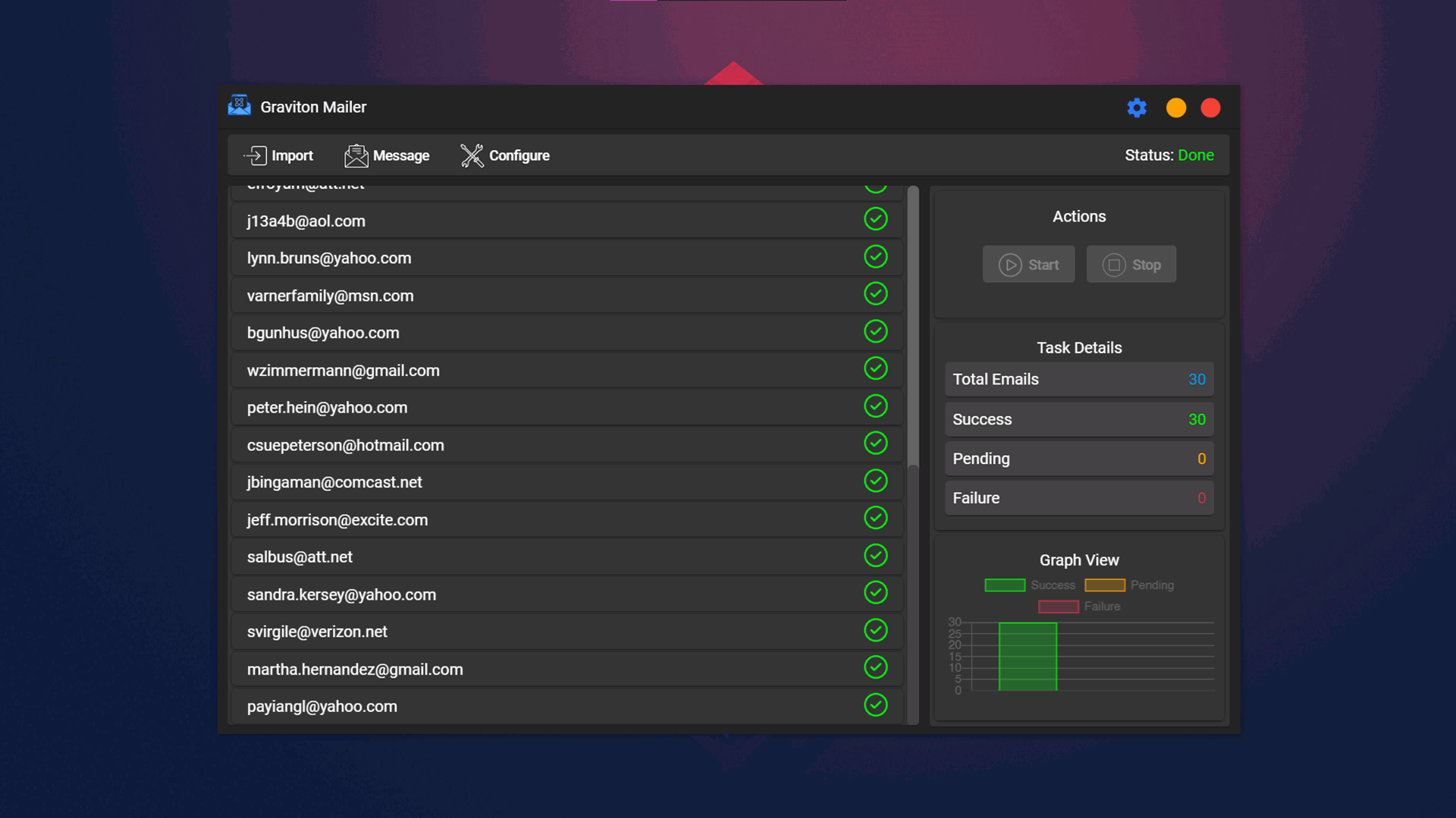This screenshot has width=1456, height=818.
Task: Click the Graph View heading
Action: 1079,559
